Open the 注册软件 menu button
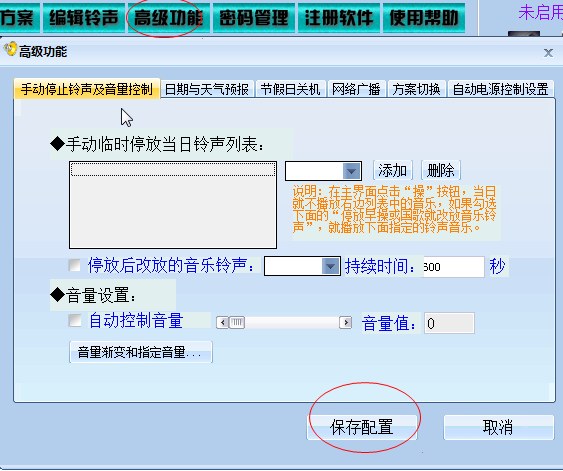563x471 pixels. 339,18
